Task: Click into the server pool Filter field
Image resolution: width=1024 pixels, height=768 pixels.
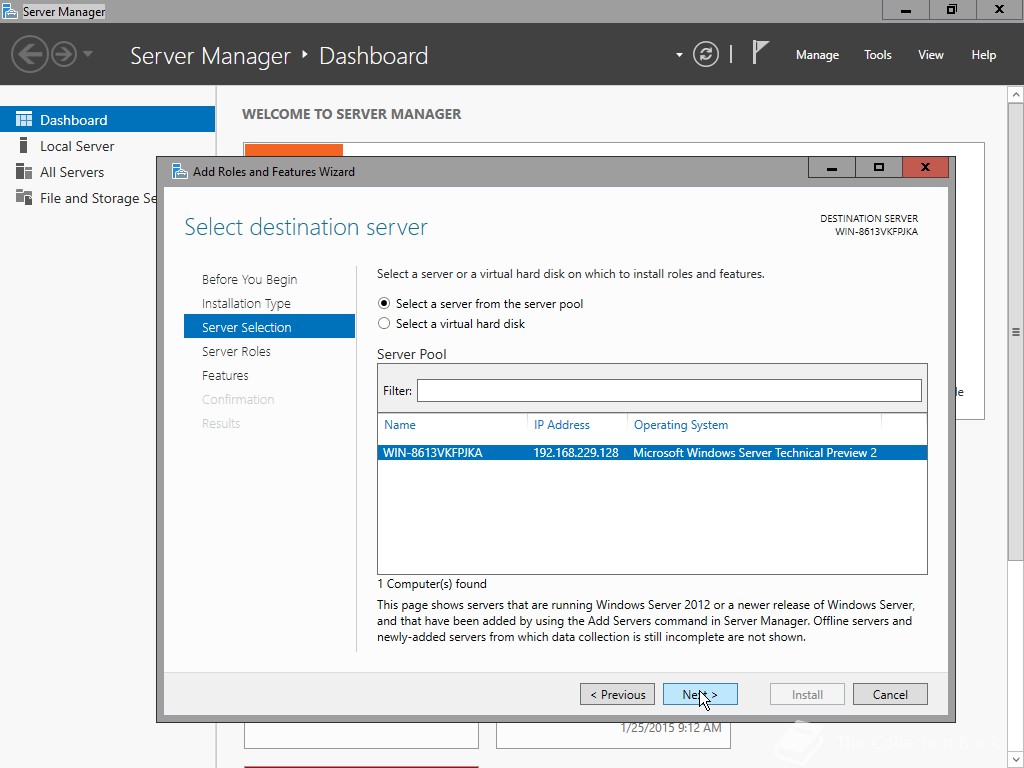Action: [x=669, y=391]
